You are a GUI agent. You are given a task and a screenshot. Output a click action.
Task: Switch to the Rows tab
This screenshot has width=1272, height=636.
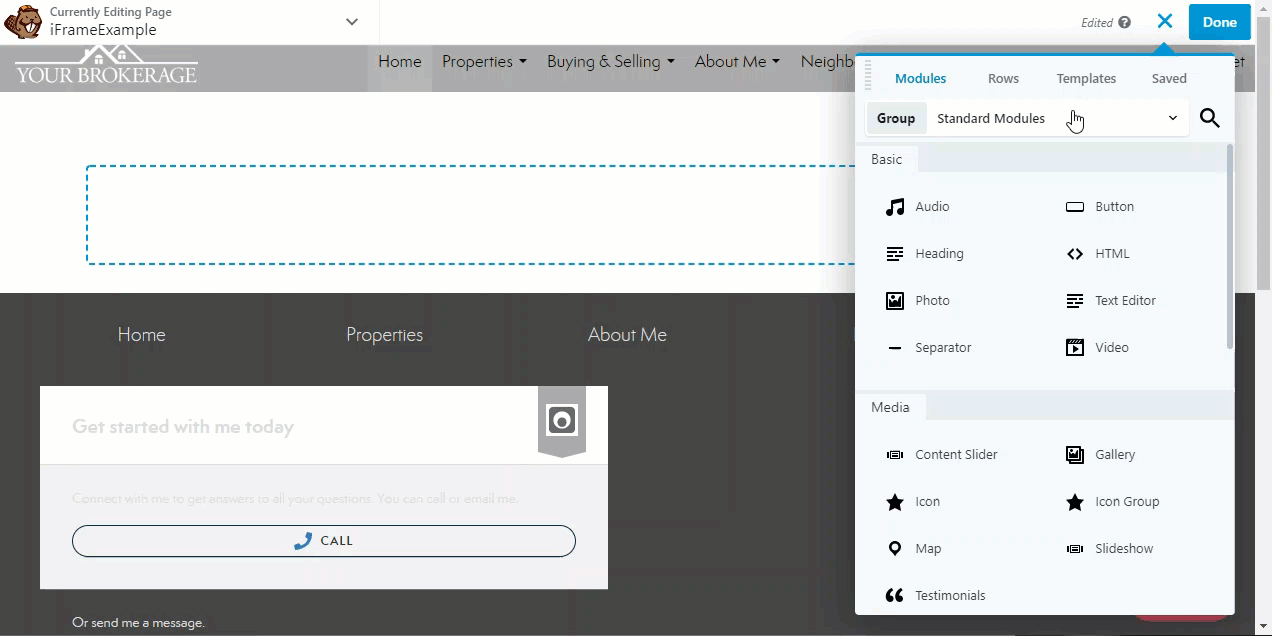1003,79
